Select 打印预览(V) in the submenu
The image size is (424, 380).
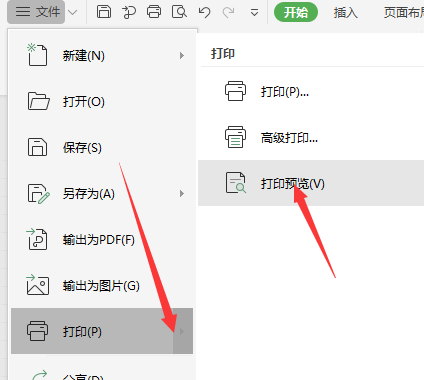[x=311, y=183]
